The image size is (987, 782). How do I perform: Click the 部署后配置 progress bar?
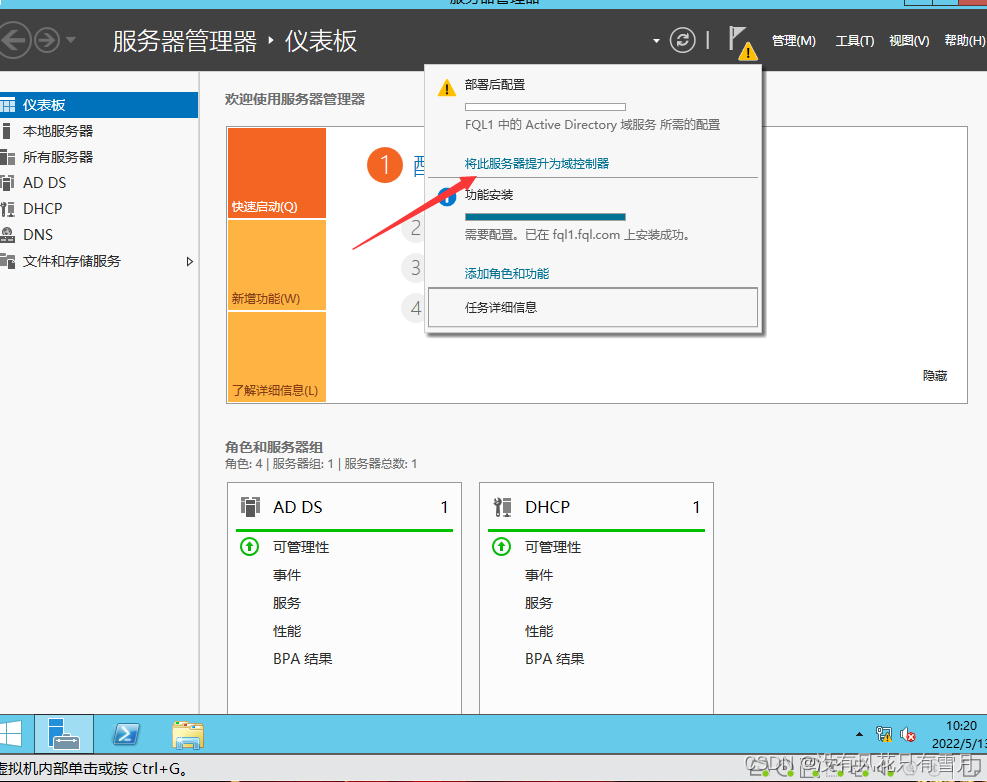pos(545,107)
